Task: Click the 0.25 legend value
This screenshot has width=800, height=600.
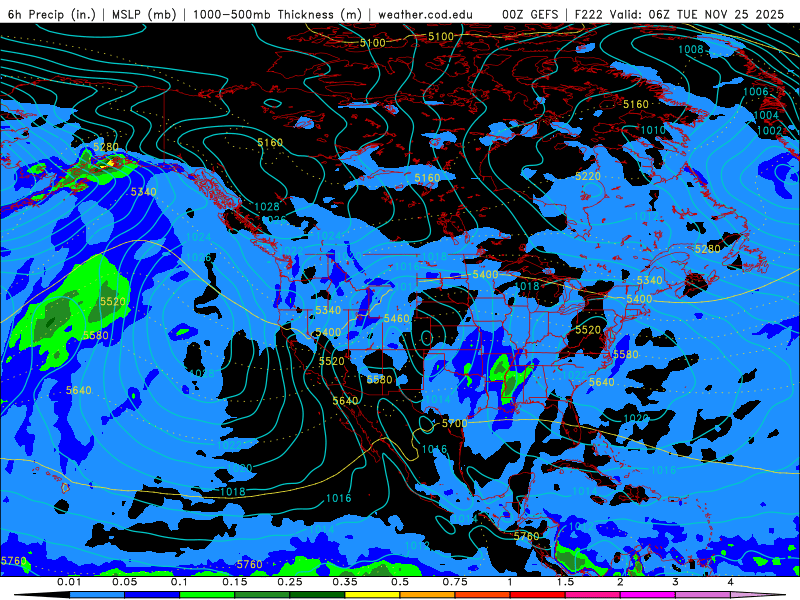Action: [x=290, y=582]
